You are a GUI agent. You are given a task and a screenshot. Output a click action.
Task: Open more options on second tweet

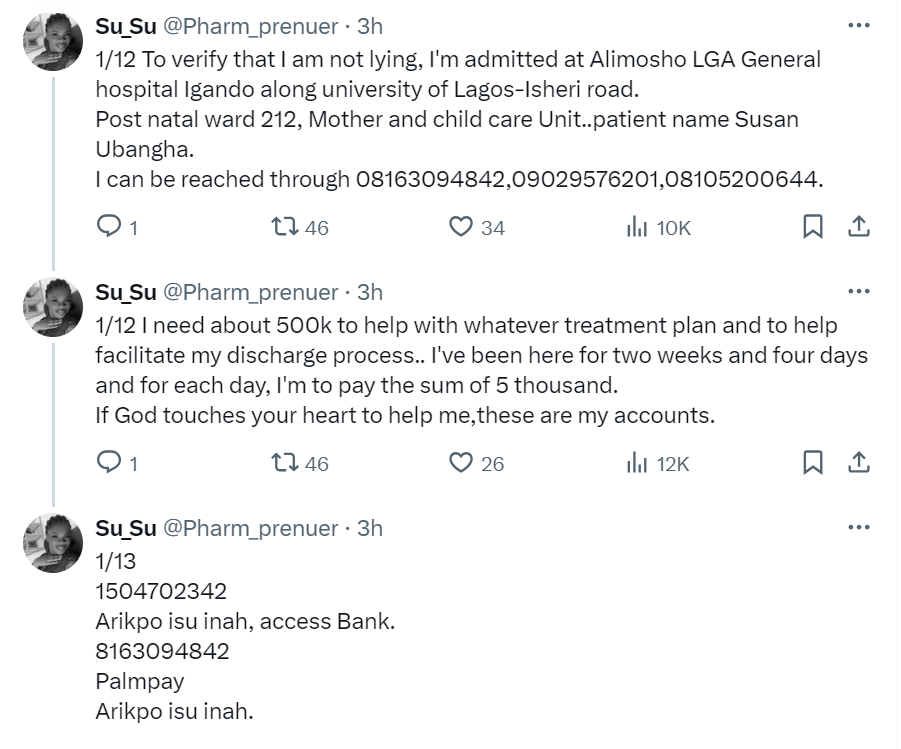(x=858, y=291)
